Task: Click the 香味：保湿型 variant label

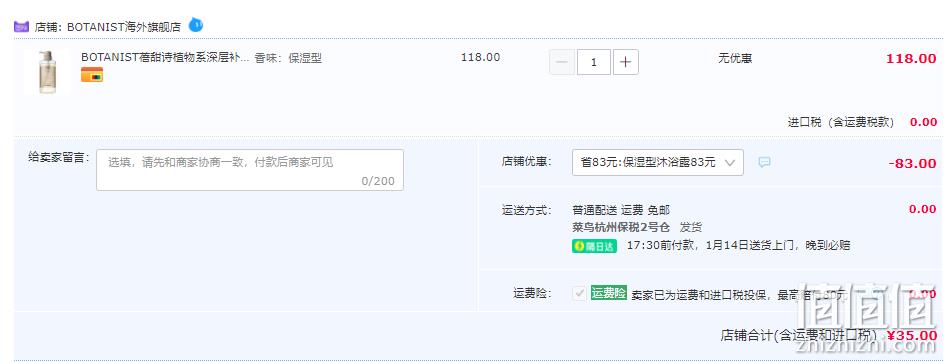Action: (288, 58)
